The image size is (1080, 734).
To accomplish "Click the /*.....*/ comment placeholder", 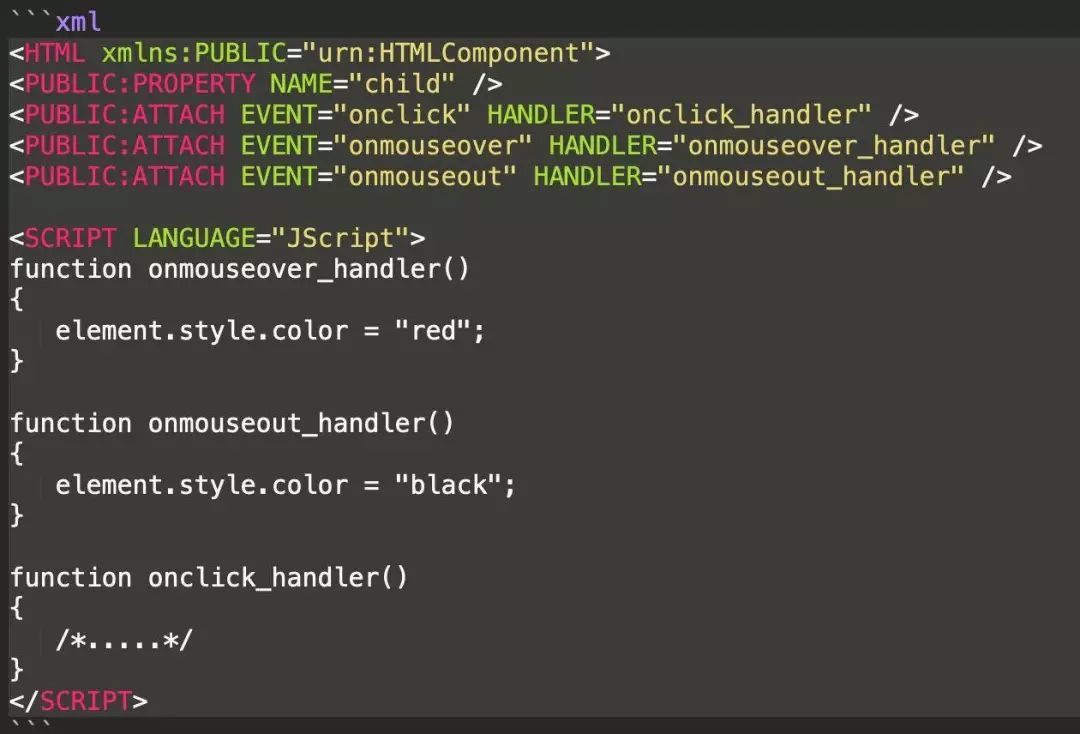I will coord(123,640).
